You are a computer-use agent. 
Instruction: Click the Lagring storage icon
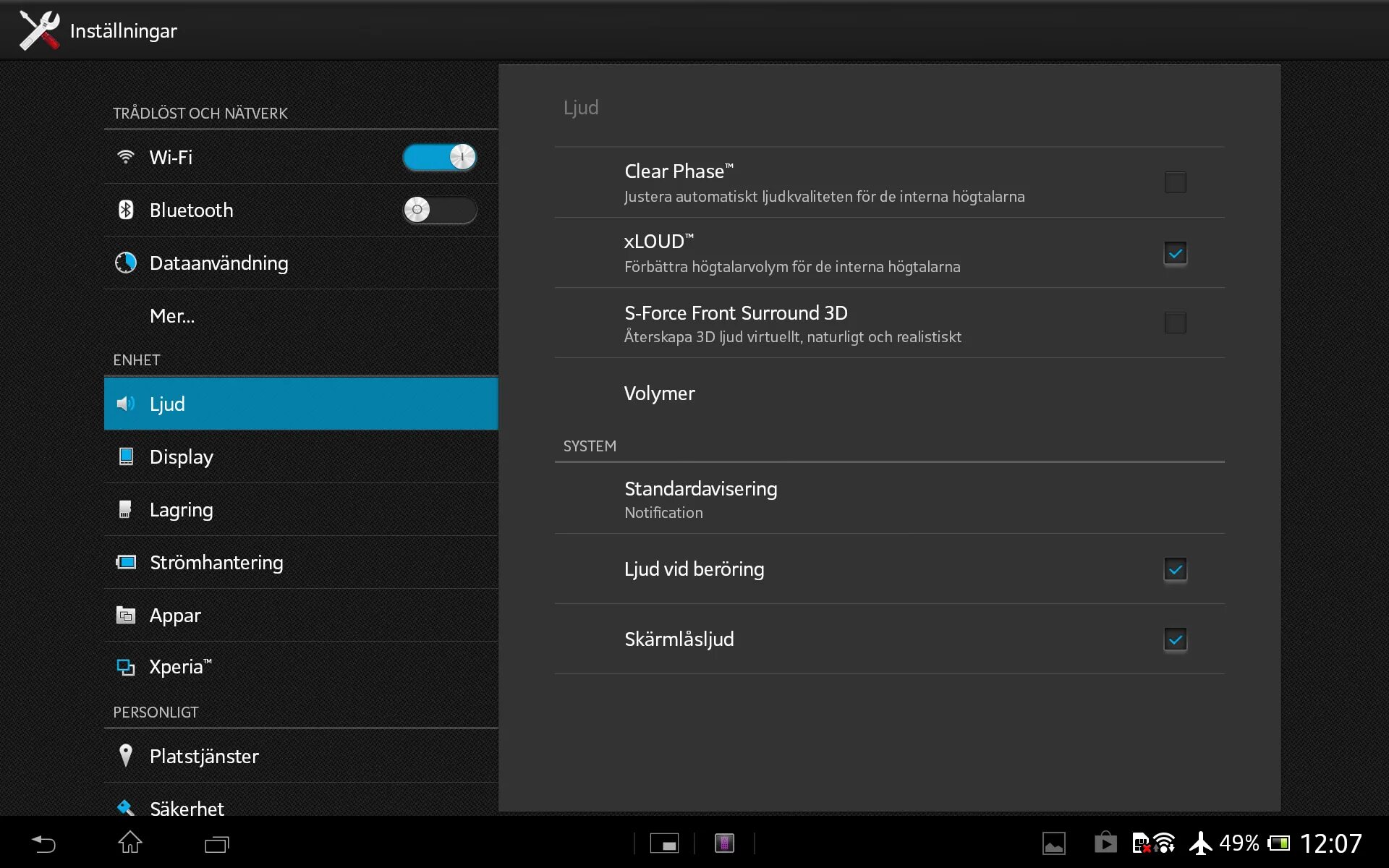[127, 509]
